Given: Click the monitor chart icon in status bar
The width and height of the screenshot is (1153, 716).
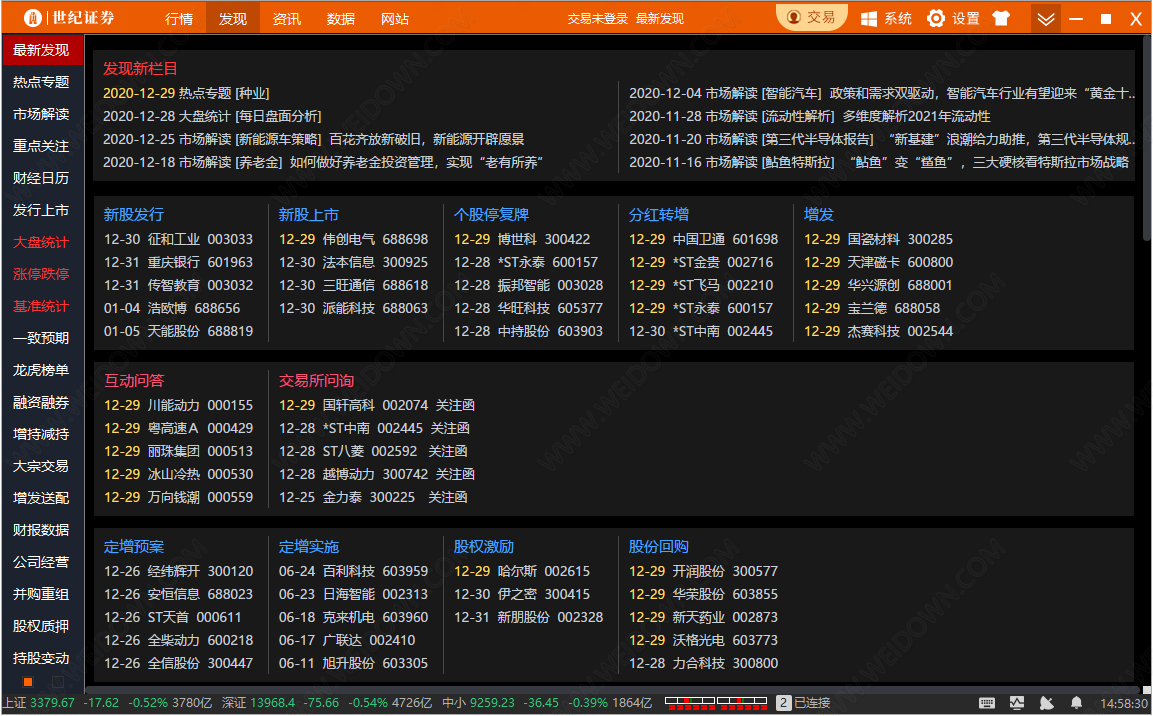Looking at the screenshot, I should (x=1017, y=704).
